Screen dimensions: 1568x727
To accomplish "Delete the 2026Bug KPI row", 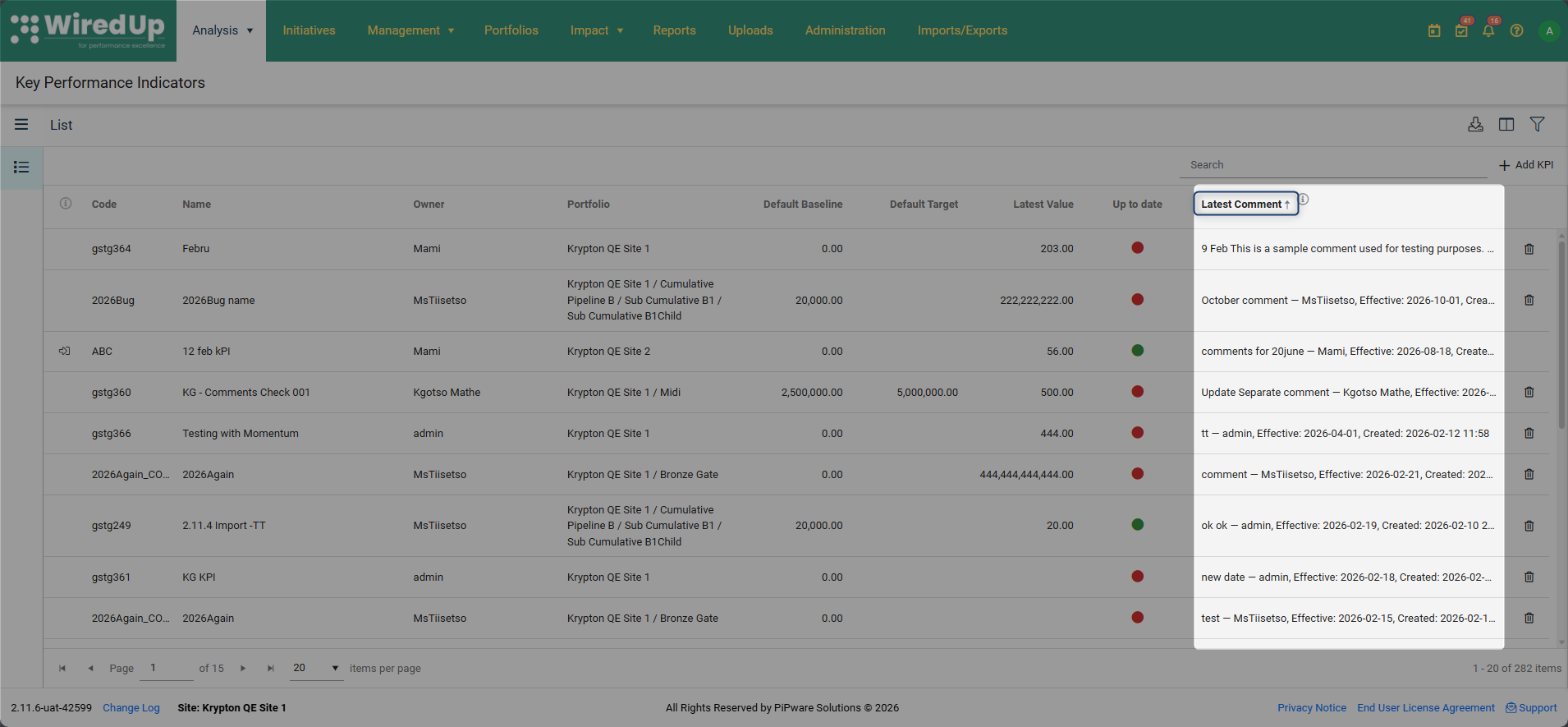I will tap(1529, 300).
